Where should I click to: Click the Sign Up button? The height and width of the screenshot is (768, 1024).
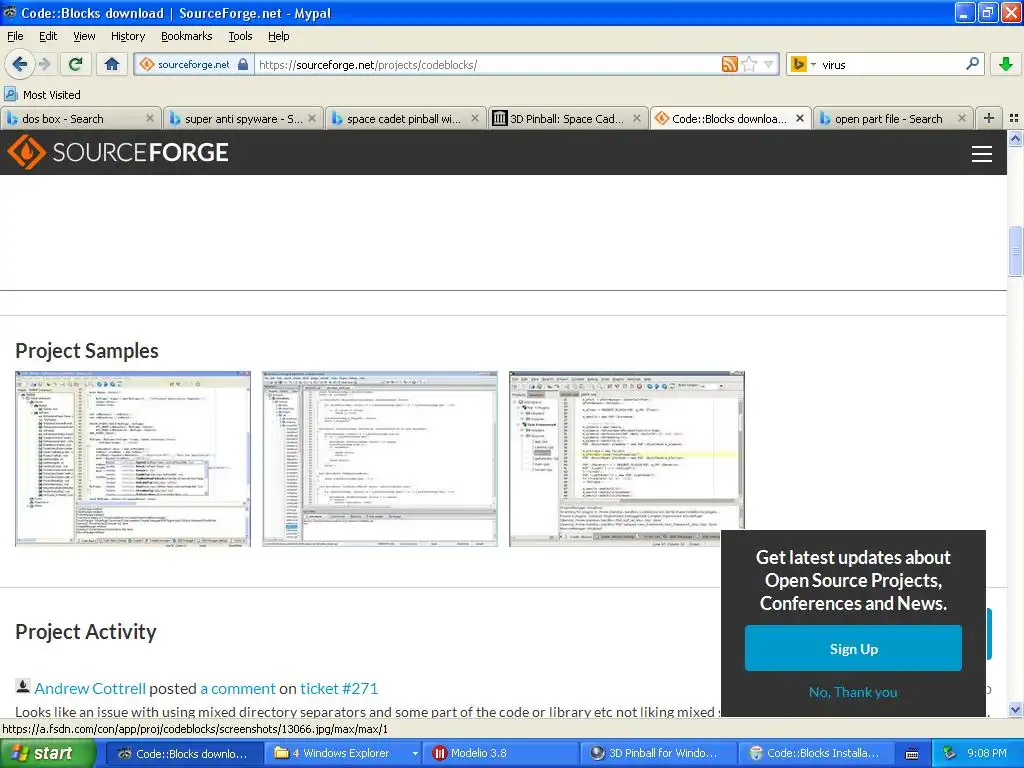coord(853,648)
